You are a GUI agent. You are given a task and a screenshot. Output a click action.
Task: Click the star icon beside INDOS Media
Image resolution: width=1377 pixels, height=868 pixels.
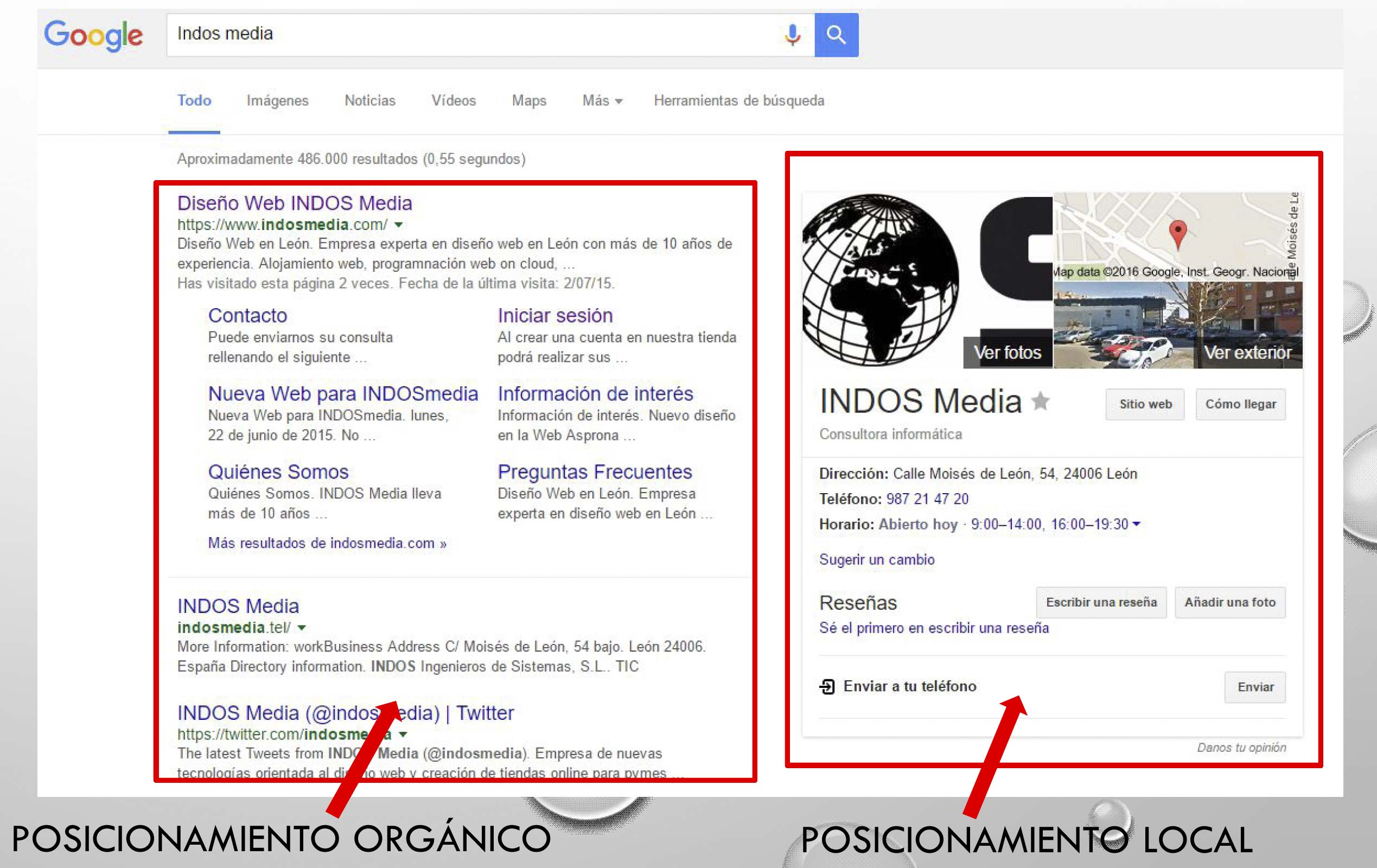point(1040,401)
